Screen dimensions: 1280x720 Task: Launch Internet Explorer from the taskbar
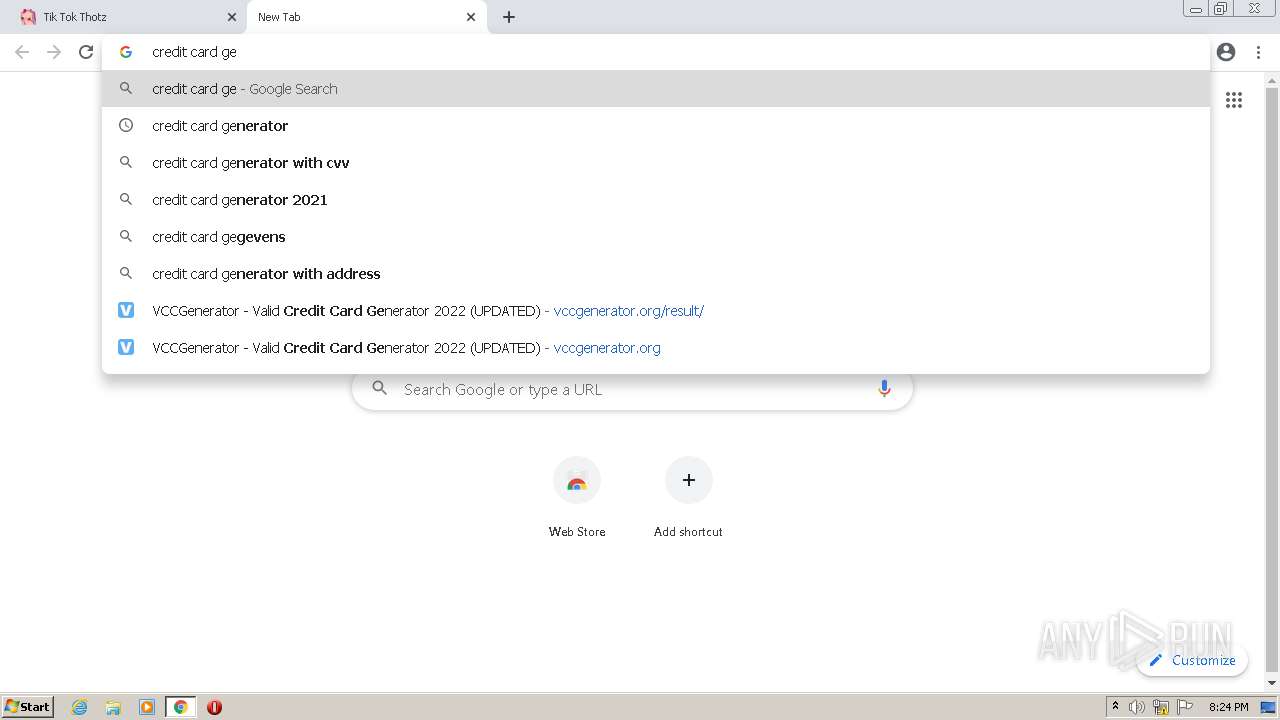tap(80, 707)
